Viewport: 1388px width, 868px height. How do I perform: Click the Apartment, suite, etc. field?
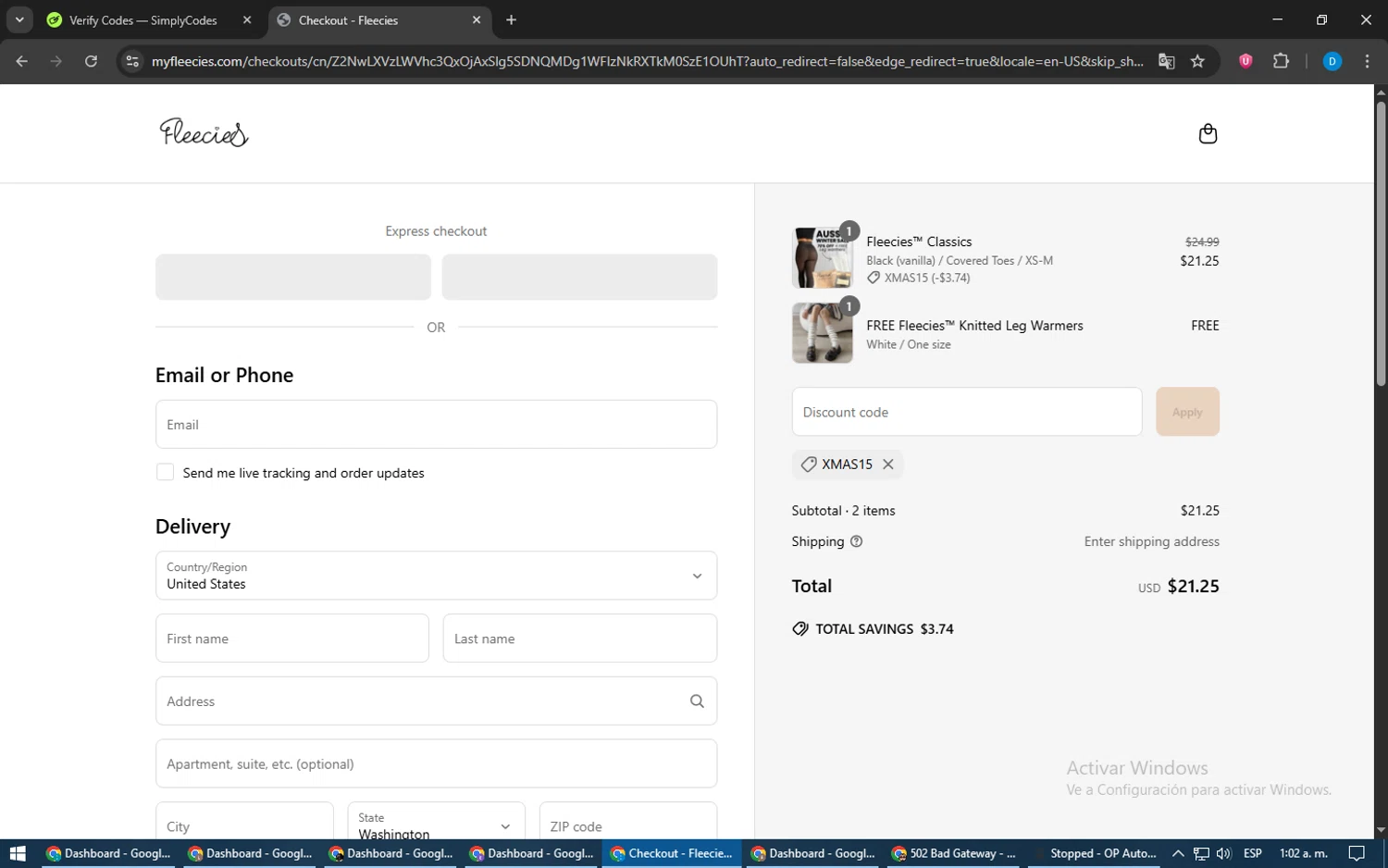(436, 763)
